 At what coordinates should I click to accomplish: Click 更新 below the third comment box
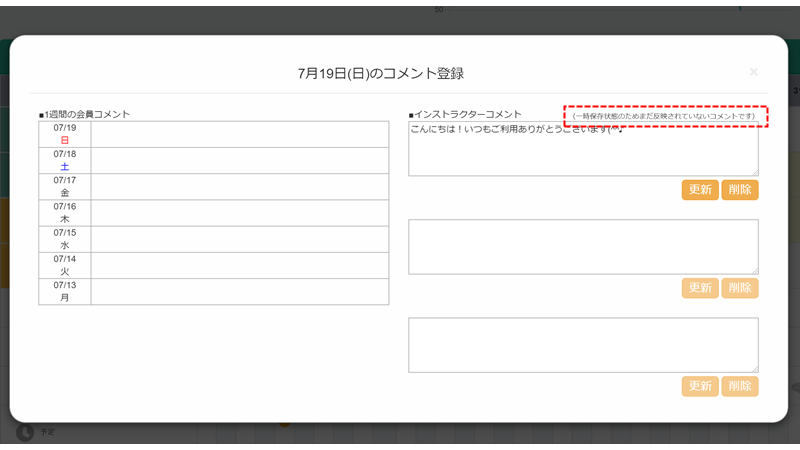(x=700, y=386)
